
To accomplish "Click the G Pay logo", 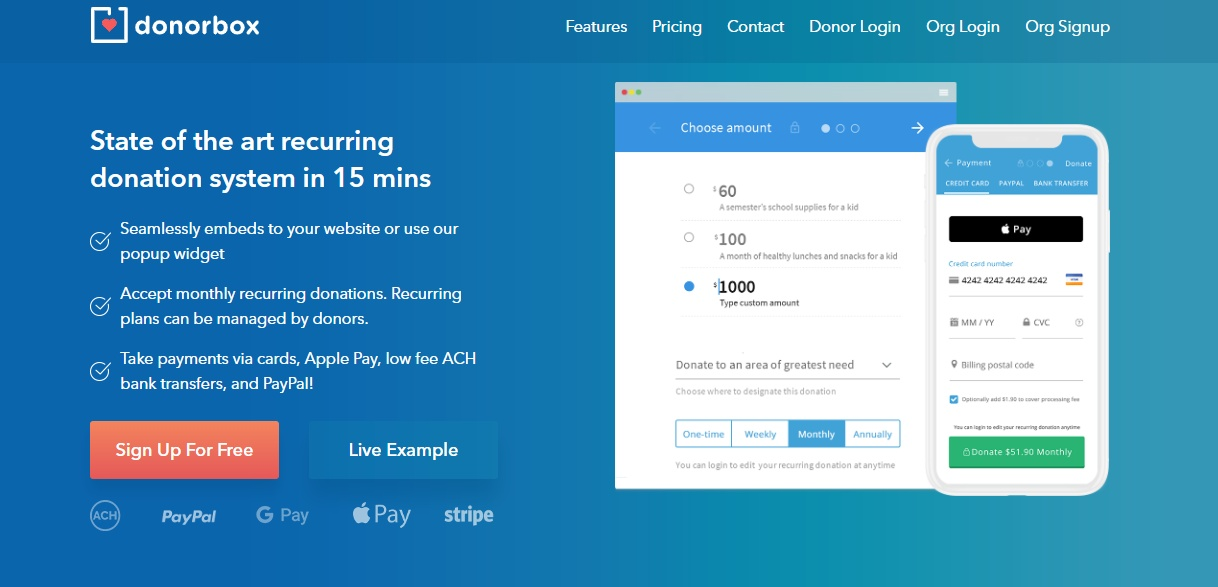I will [x=283, y=515].
